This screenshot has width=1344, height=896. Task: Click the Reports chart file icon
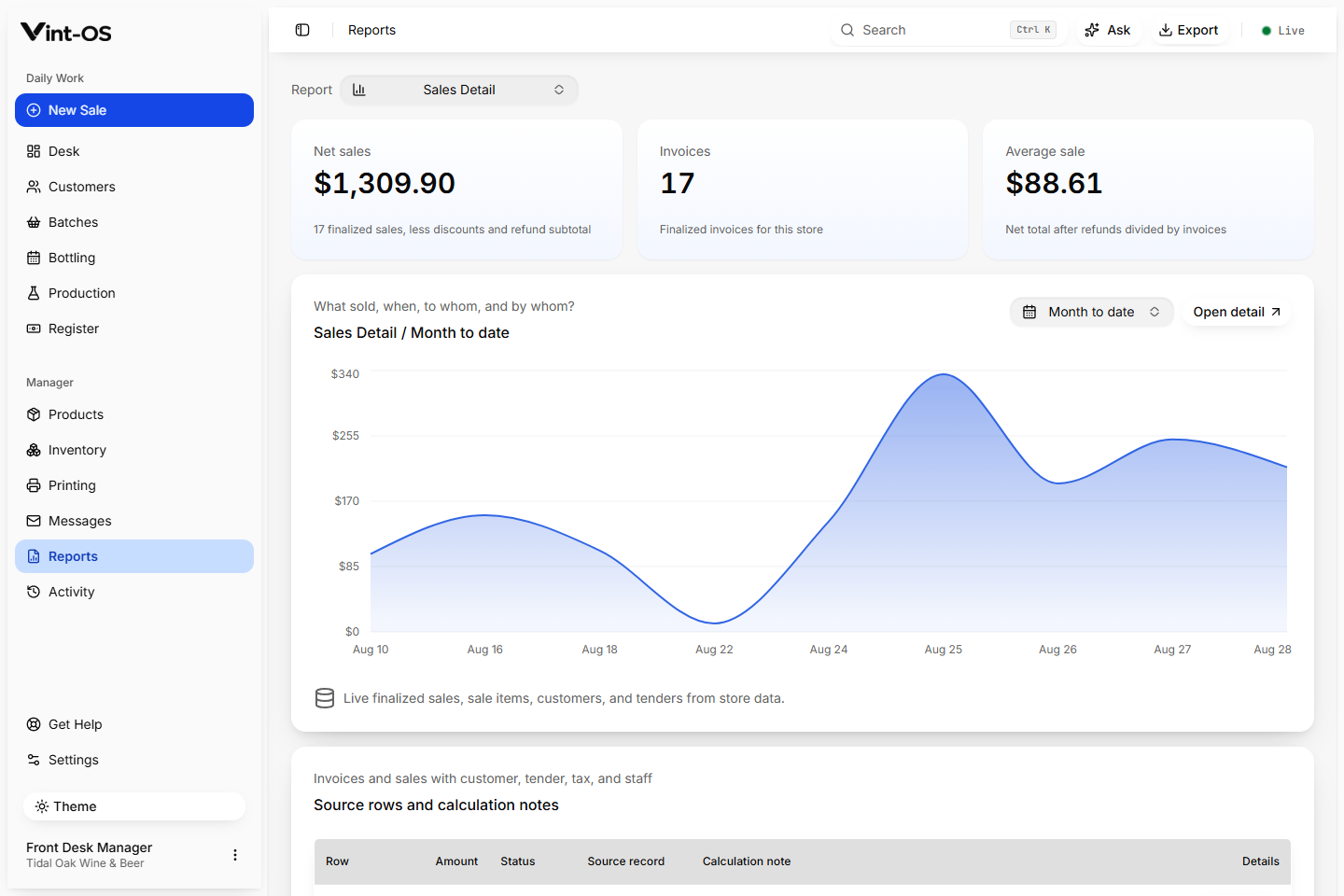click(34, 556)
